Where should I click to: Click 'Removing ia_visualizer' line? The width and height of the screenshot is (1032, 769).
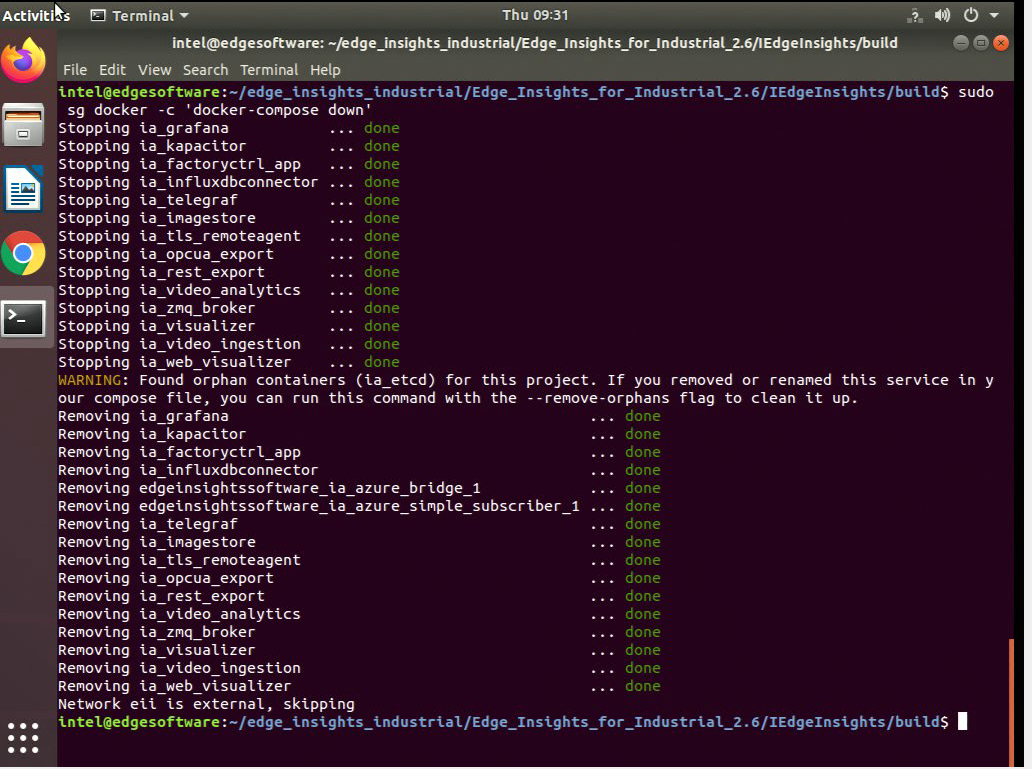click(359, 650)
